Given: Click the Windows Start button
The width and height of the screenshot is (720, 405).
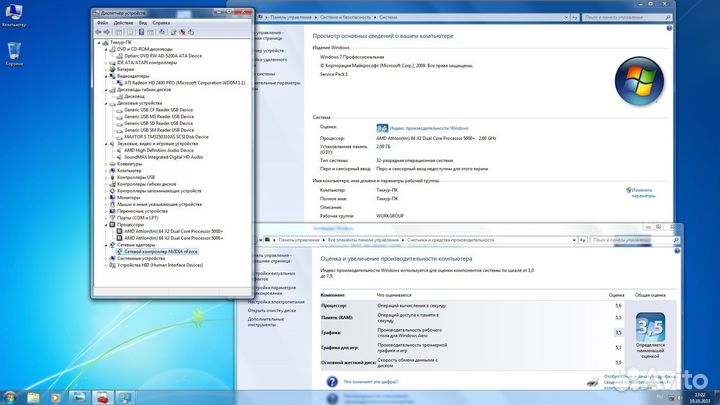Looking at the screenshot, I should point(9,397).
